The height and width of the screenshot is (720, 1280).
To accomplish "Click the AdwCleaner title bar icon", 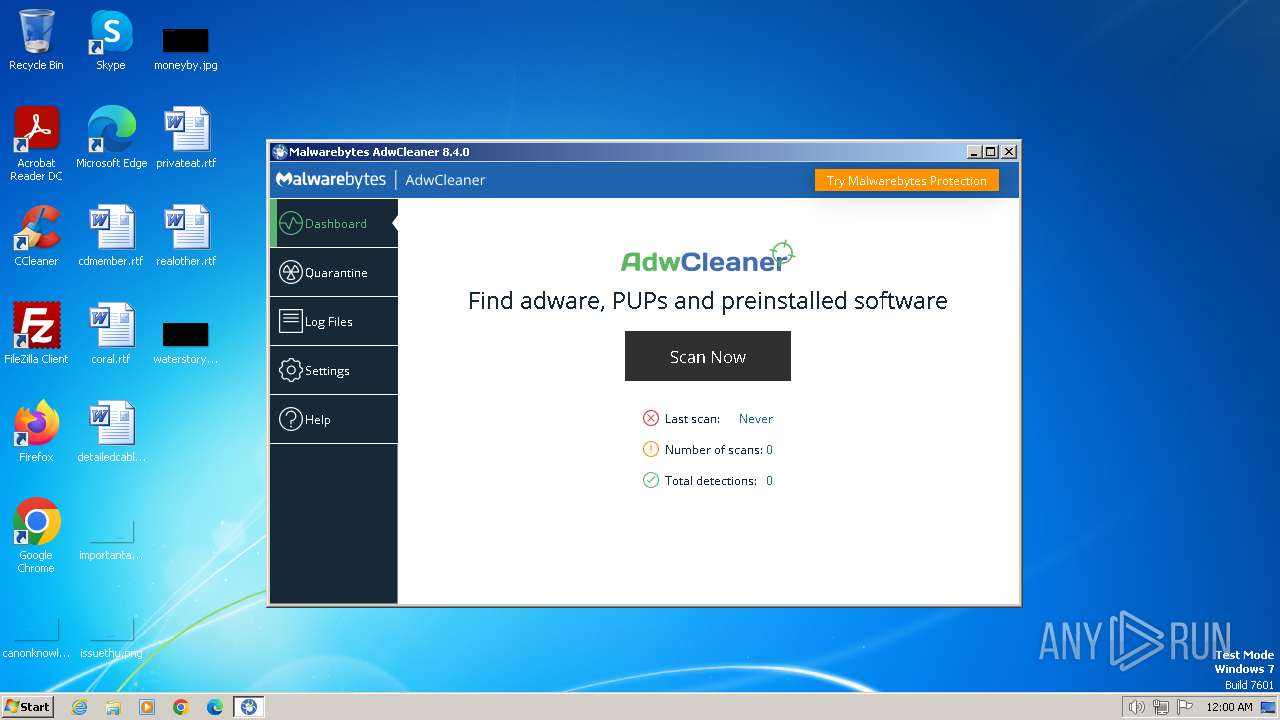I will pos(280,152).
